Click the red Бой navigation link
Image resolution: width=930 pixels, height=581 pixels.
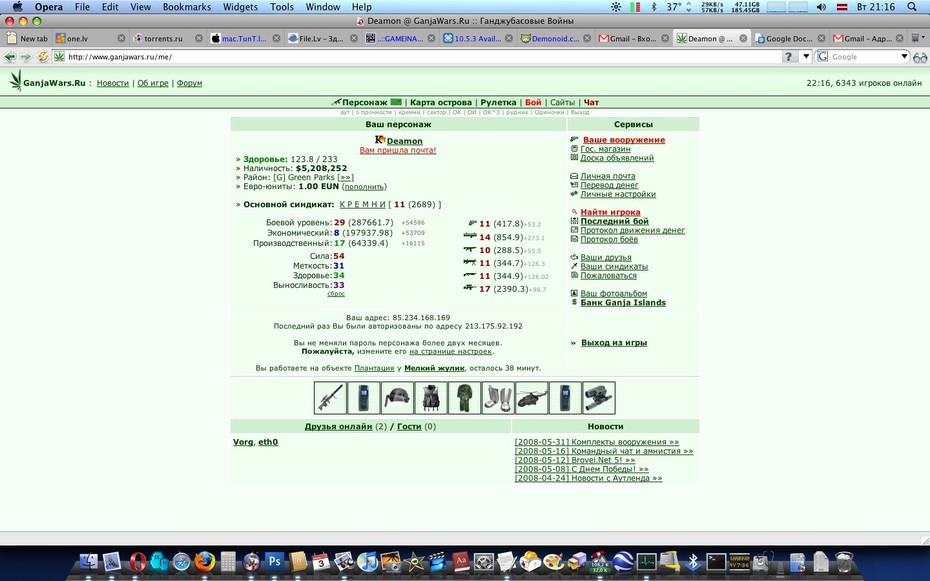(533, 103)
